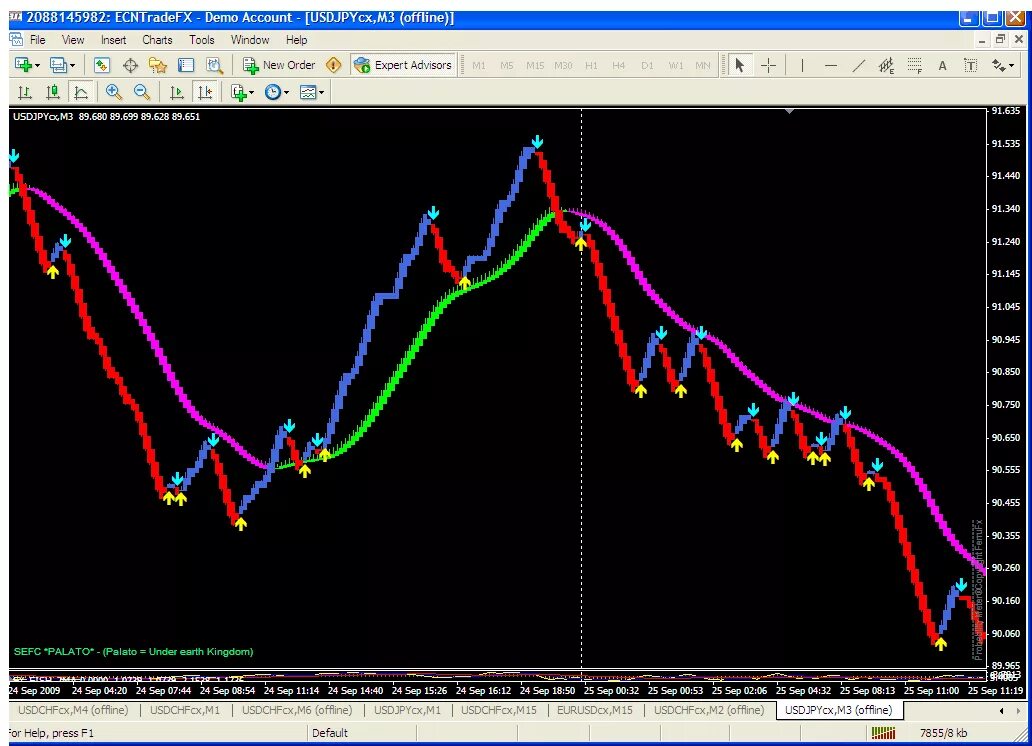Zoom in on the chart
Screen dimensions: 1032x746
(115, 92)
